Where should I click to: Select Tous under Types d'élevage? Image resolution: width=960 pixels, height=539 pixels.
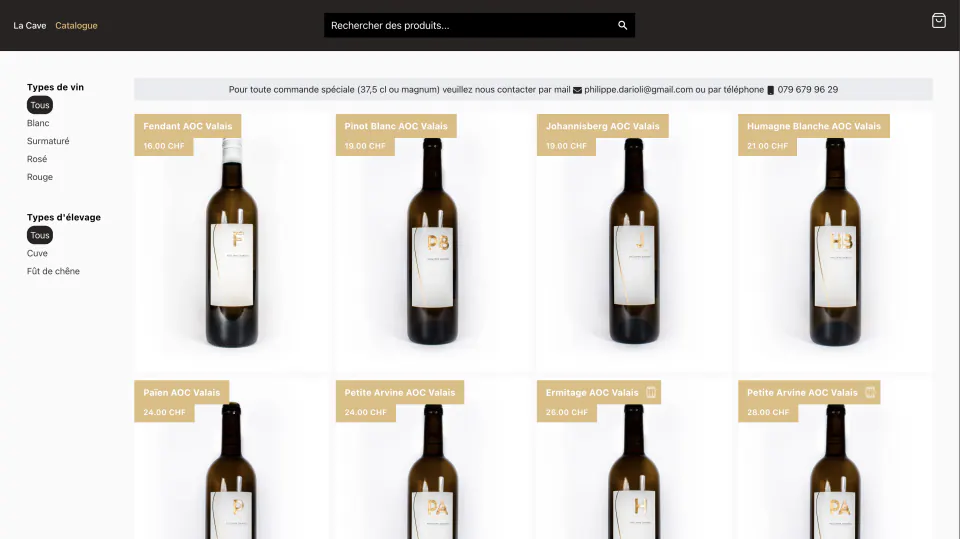tap(40, 235)
